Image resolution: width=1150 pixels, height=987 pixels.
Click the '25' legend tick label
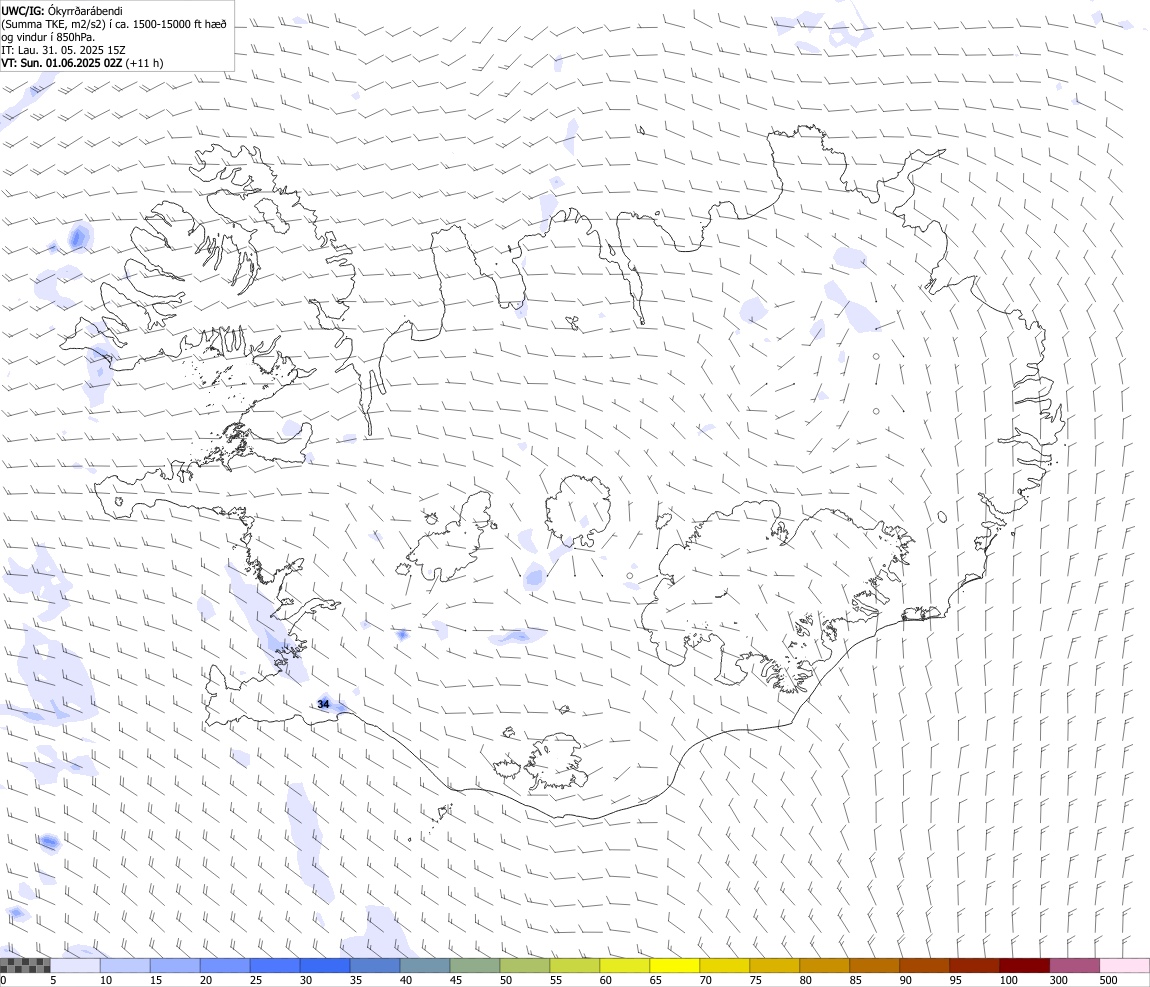click(x=256, y=980)
